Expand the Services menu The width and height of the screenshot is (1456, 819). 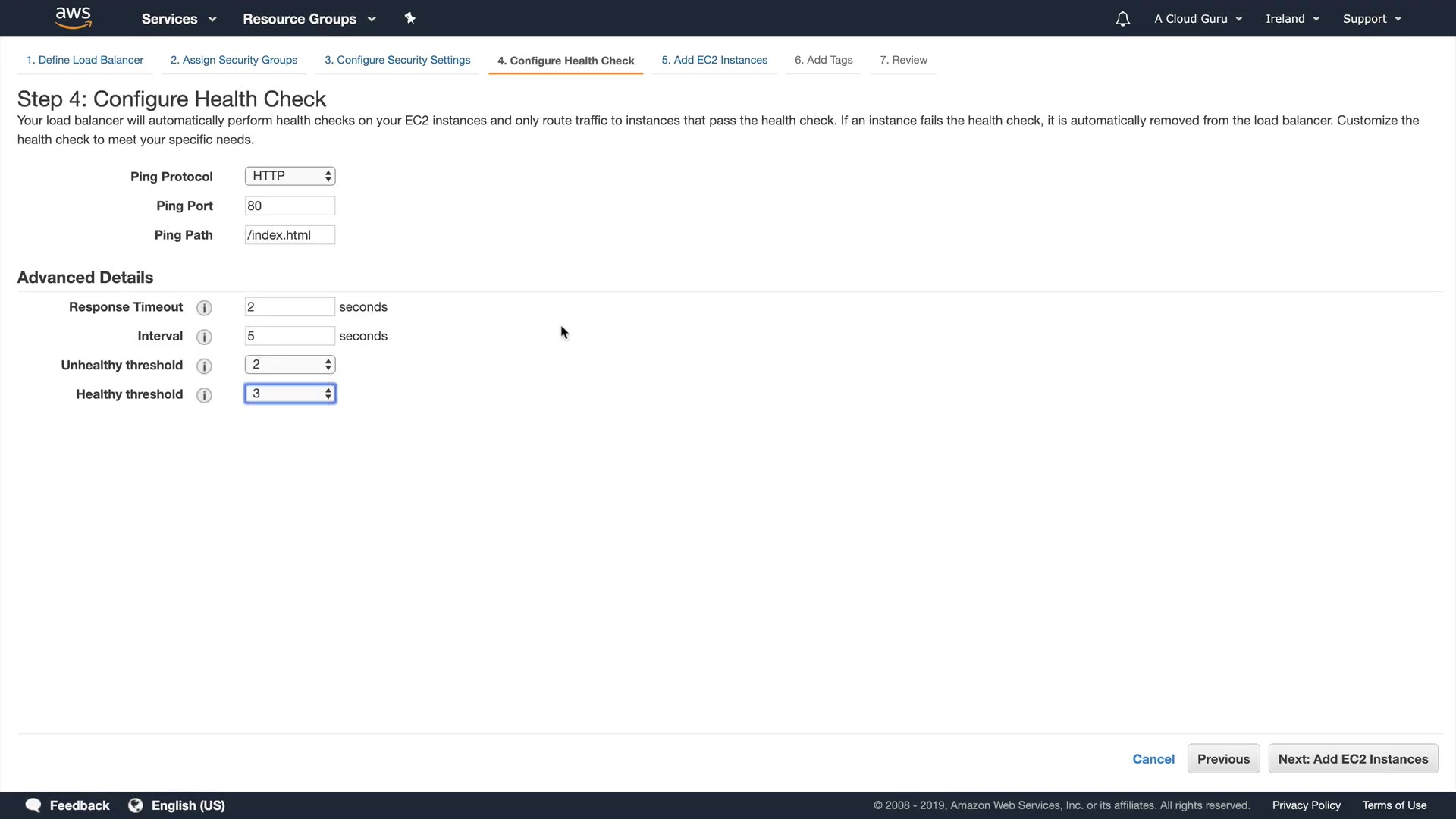[x=178, y=19]
